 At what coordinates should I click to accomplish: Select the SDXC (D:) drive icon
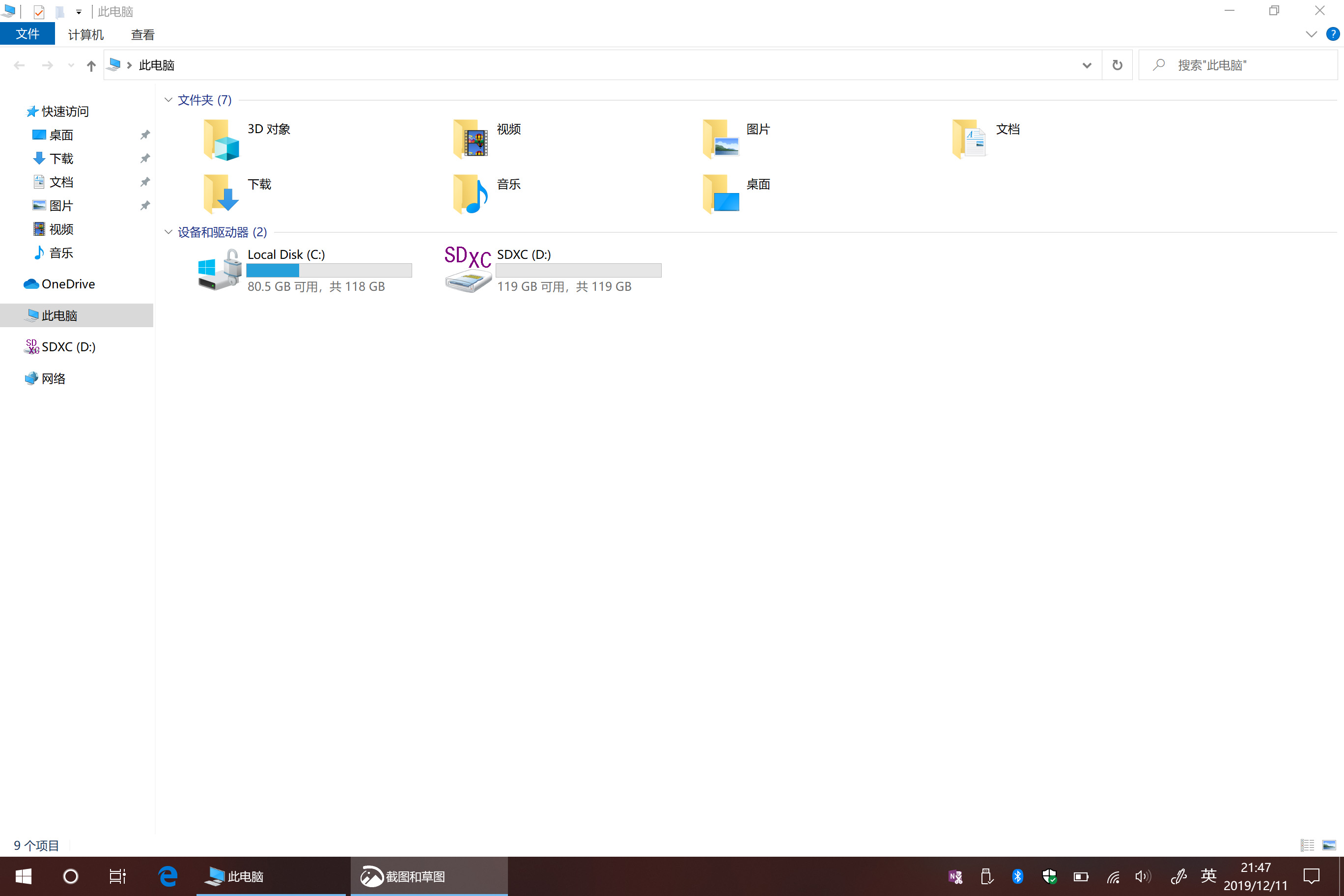coord(468,270)
